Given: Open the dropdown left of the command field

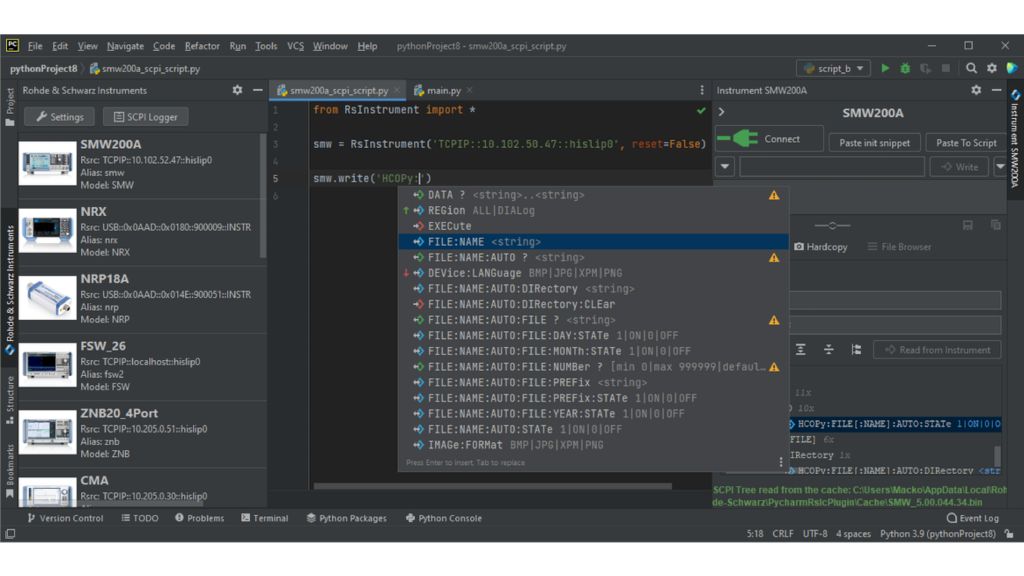Looking at the screenshot, I should [x=725, y=167].
